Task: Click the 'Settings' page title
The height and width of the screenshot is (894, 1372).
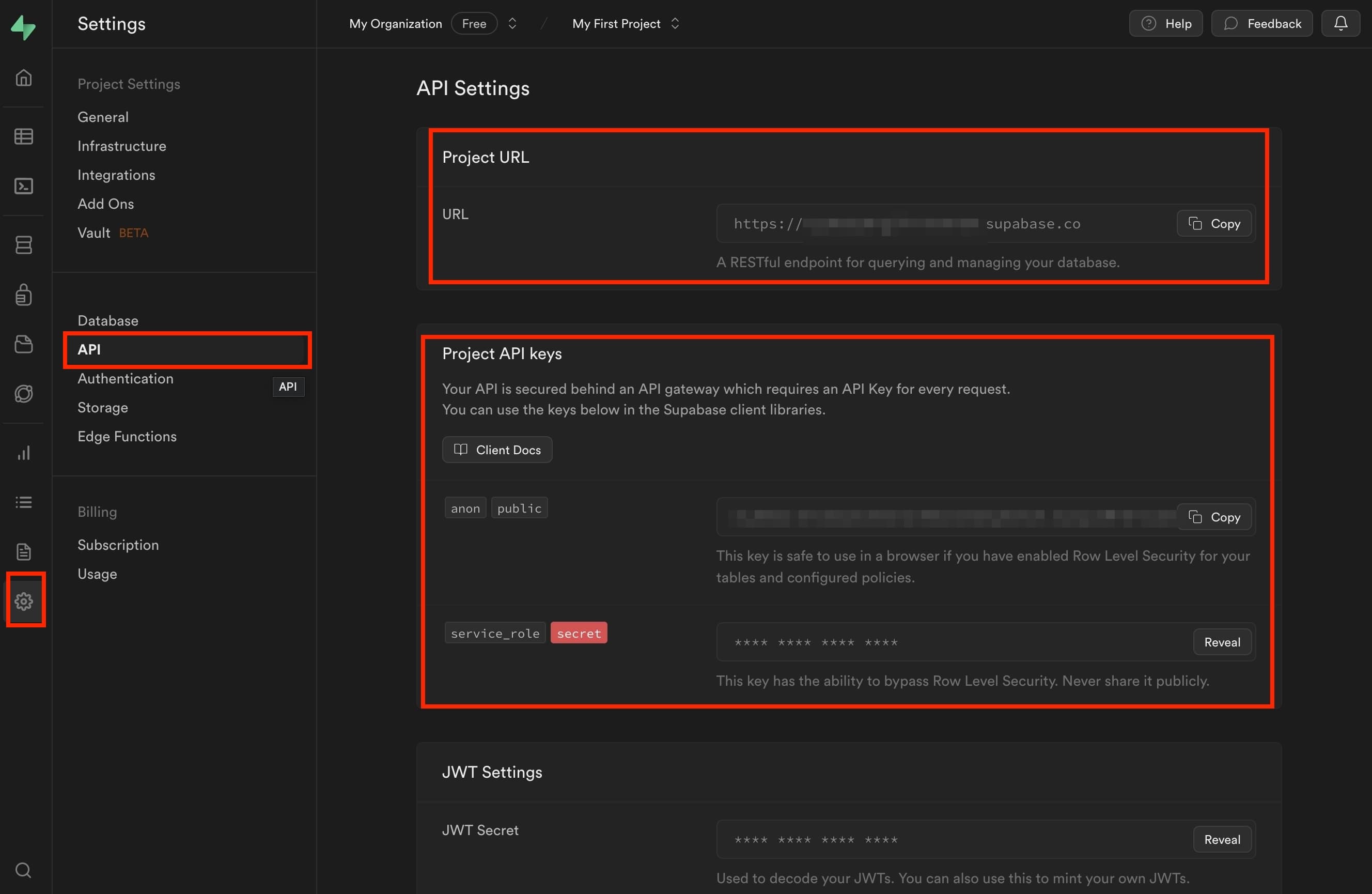Action: (x=112, y=24)
